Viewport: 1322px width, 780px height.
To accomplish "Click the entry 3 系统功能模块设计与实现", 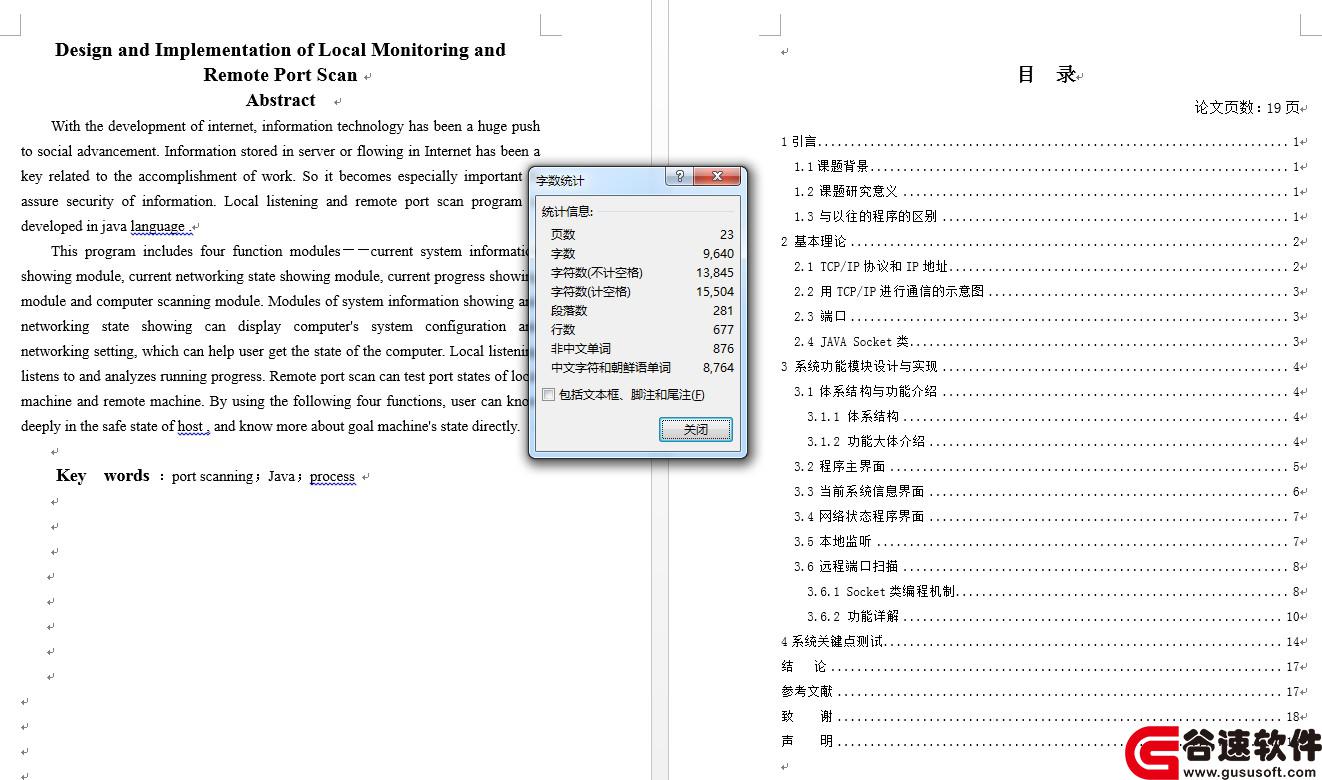I will (x=1040, y=367).
